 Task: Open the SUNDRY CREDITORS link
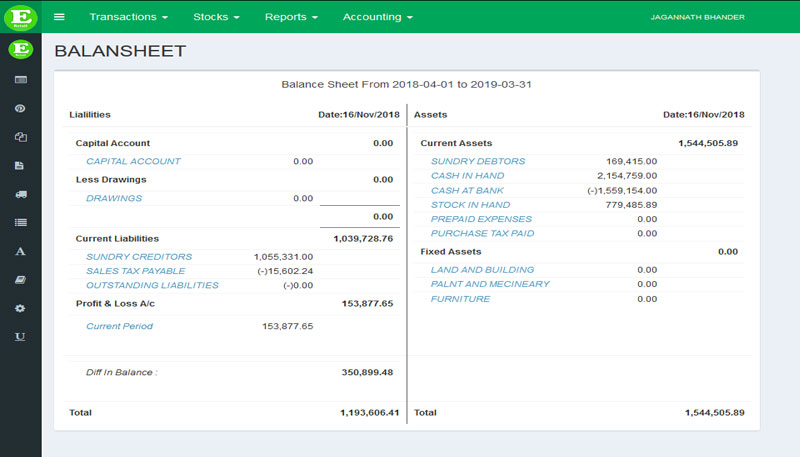139,257
